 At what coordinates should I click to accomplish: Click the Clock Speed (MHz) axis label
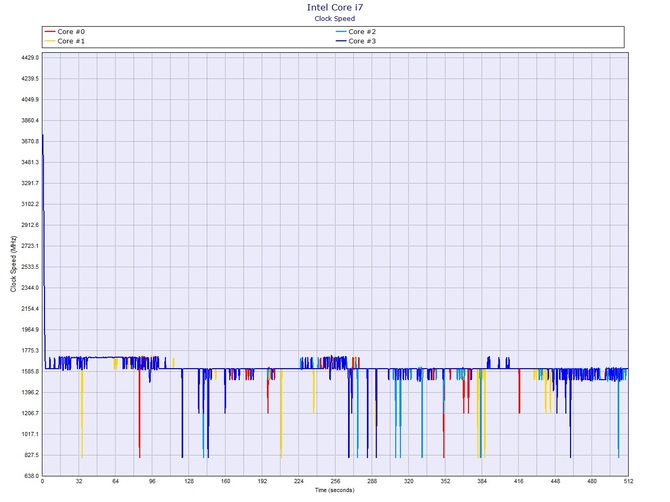click(x=13, y=264)
